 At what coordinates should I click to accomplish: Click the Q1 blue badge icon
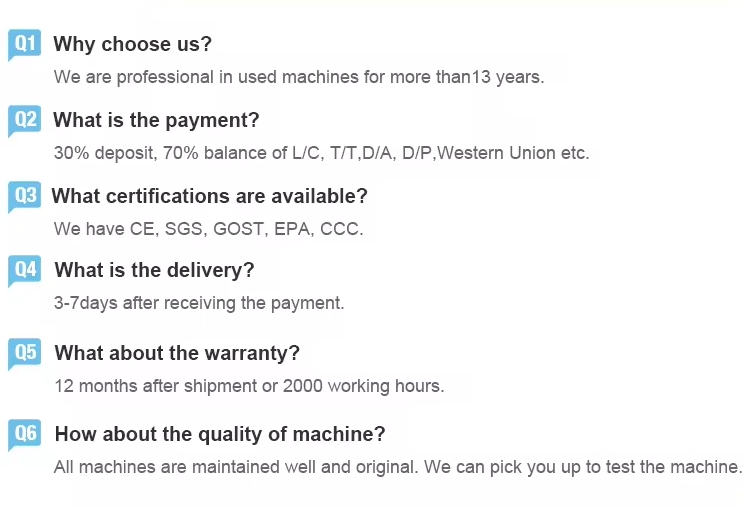pyautogui.click(x=25, y=44)
